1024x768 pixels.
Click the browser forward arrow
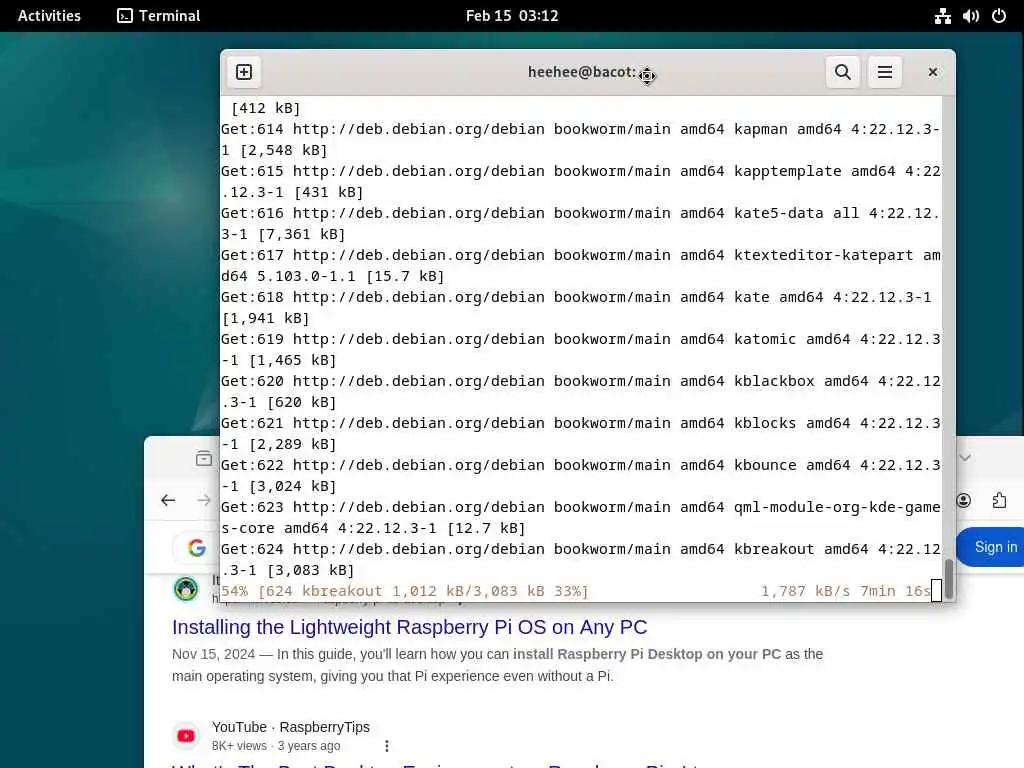click(204, 500)
